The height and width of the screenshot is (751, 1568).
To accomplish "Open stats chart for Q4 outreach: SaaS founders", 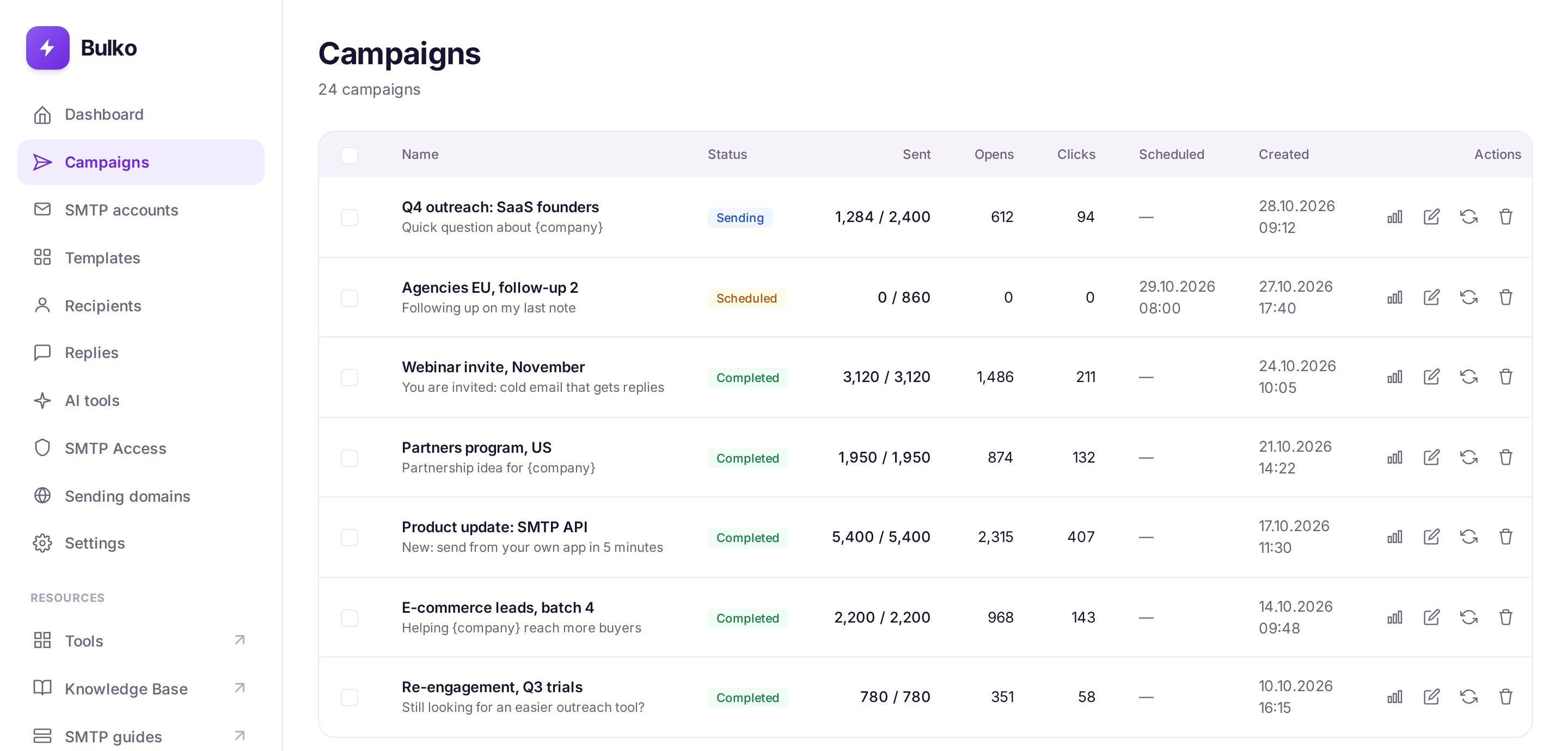I will click(1394, 217).
